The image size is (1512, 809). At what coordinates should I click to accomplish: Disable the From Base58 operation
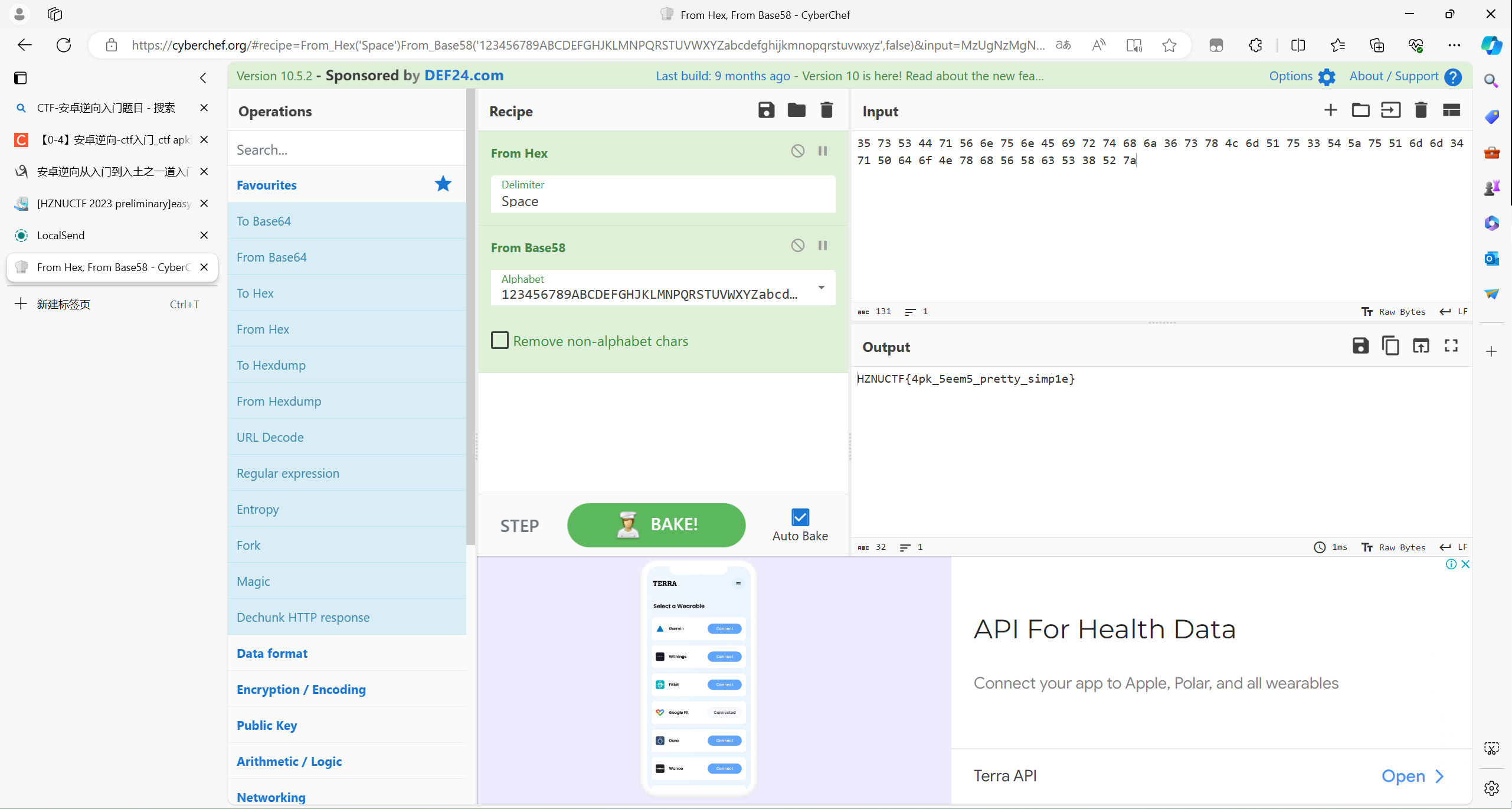pyautogui.click(x=797, y=246)
